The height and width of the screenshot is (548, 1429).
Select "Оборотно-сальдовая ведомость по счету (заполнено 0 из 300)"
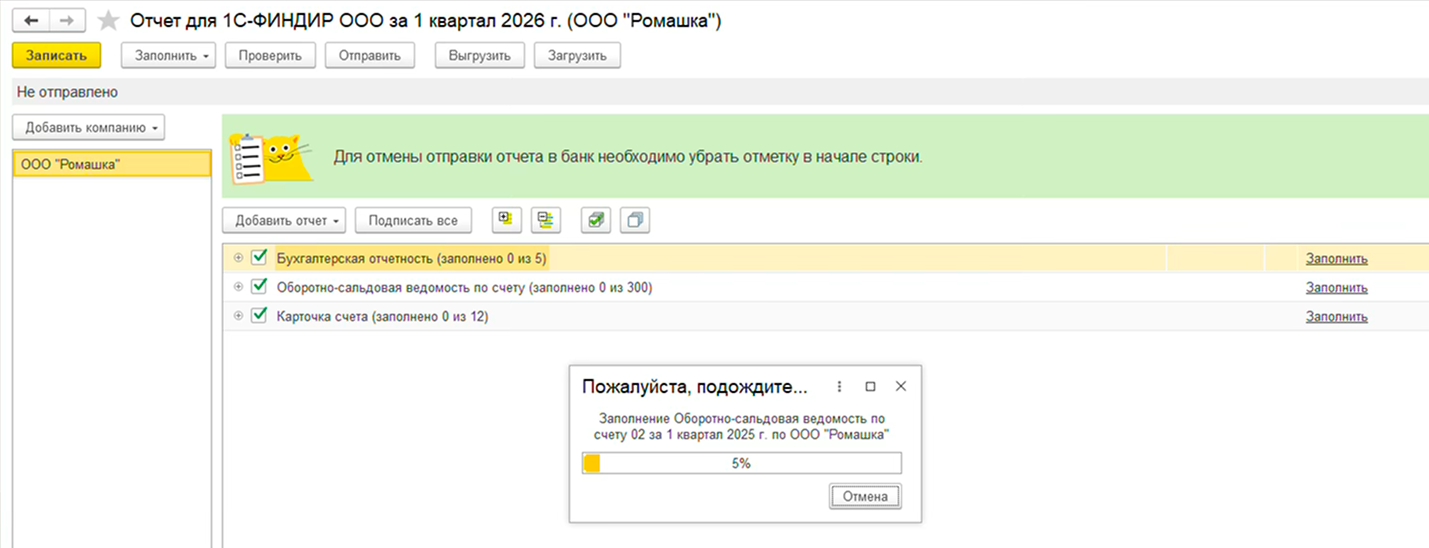click(x=465, y=288)
